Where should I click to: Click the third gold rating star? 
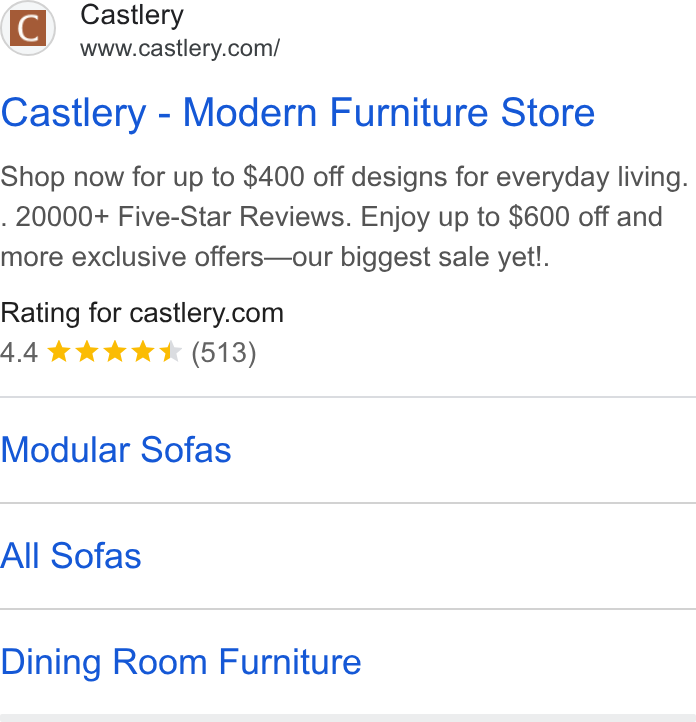pyautogui.click(x=115, y=352)
